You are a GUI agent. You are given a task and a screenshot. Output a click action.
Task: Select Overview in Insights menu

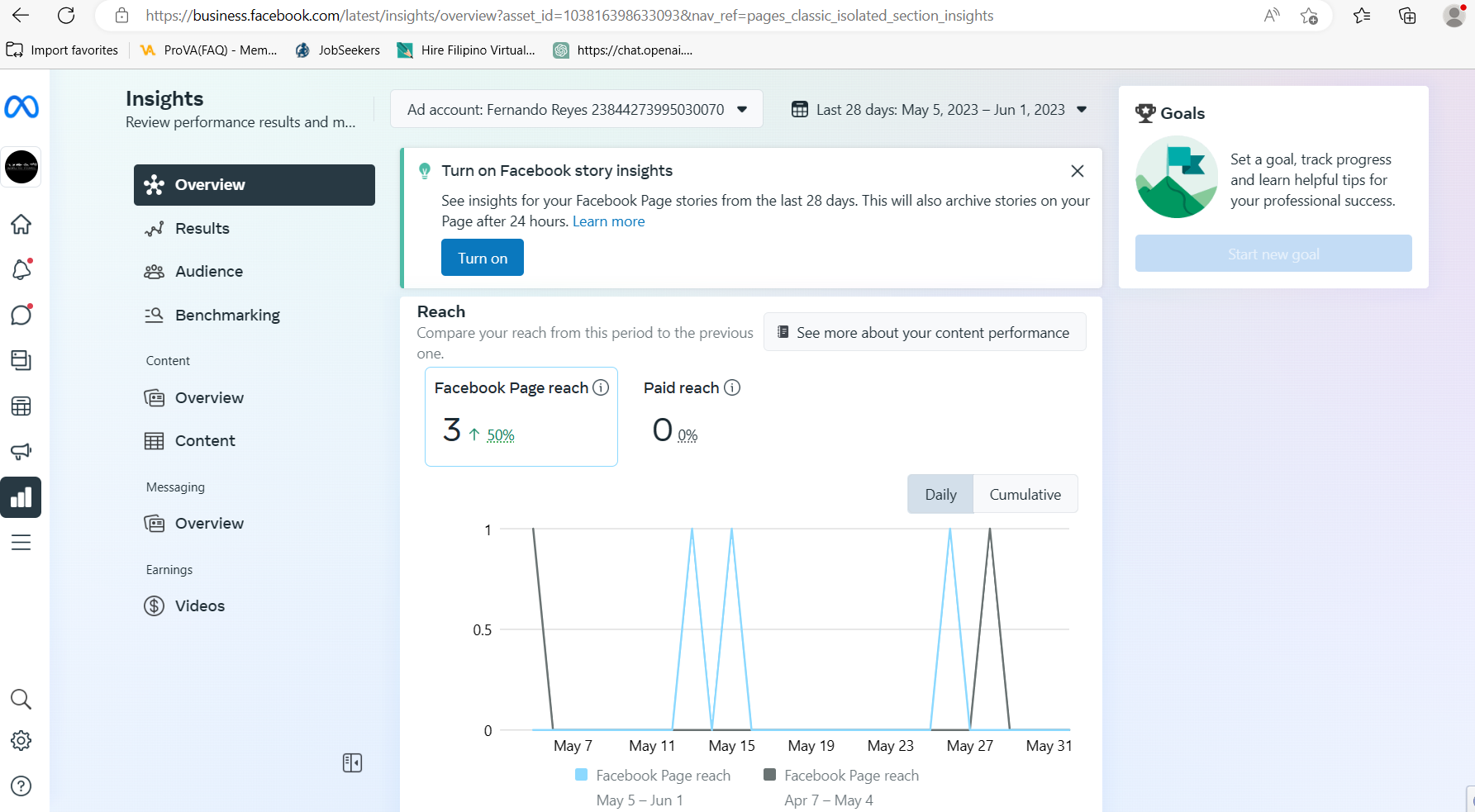click(x=255, y=185)
